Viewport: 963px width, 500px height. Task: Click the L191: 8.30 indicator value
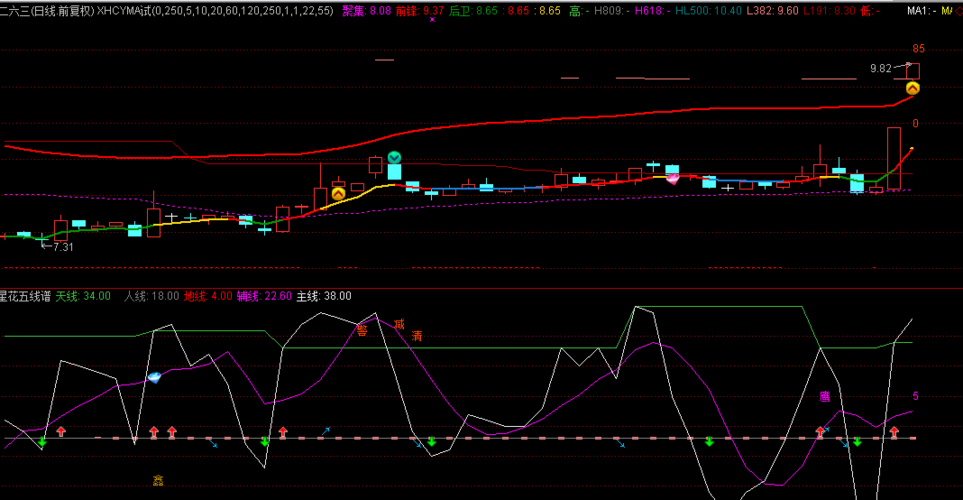(829, 11)
